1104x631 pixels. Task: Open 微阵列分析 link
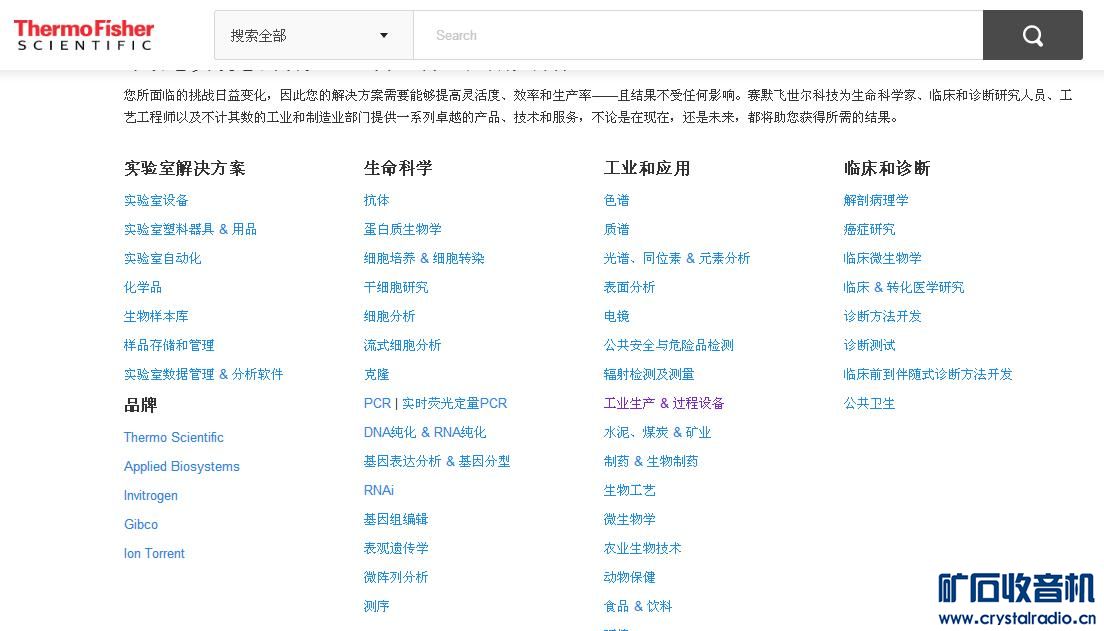click(x=396, y=577)
